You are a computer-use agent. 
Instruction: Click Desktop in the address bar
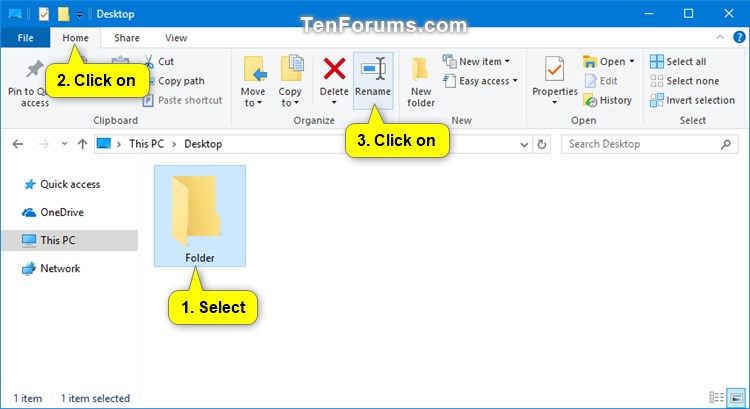coord(203,144)
